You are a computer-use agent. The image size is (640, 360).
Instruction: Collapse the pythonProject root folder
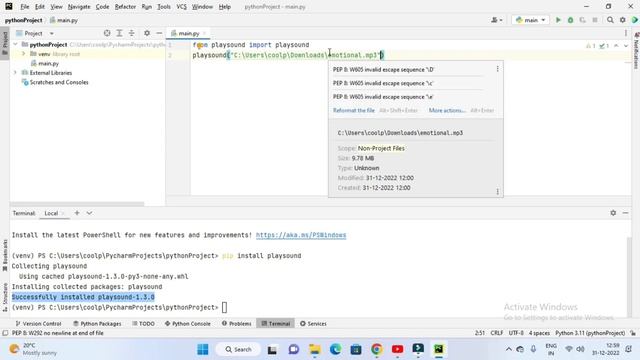[x=16, y=44]
